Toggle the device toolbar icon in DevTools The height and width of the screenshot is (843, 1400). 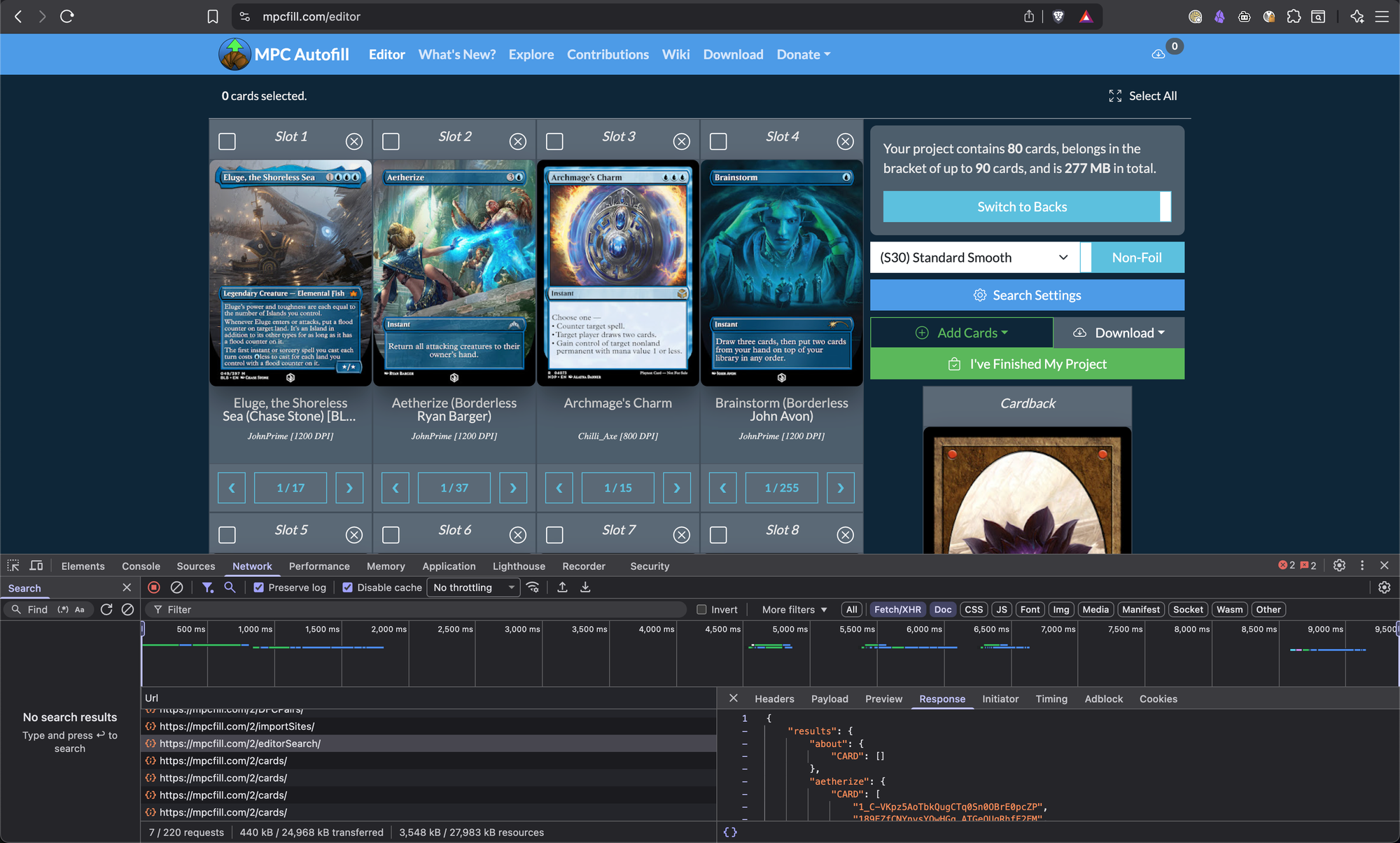(36, 565)
